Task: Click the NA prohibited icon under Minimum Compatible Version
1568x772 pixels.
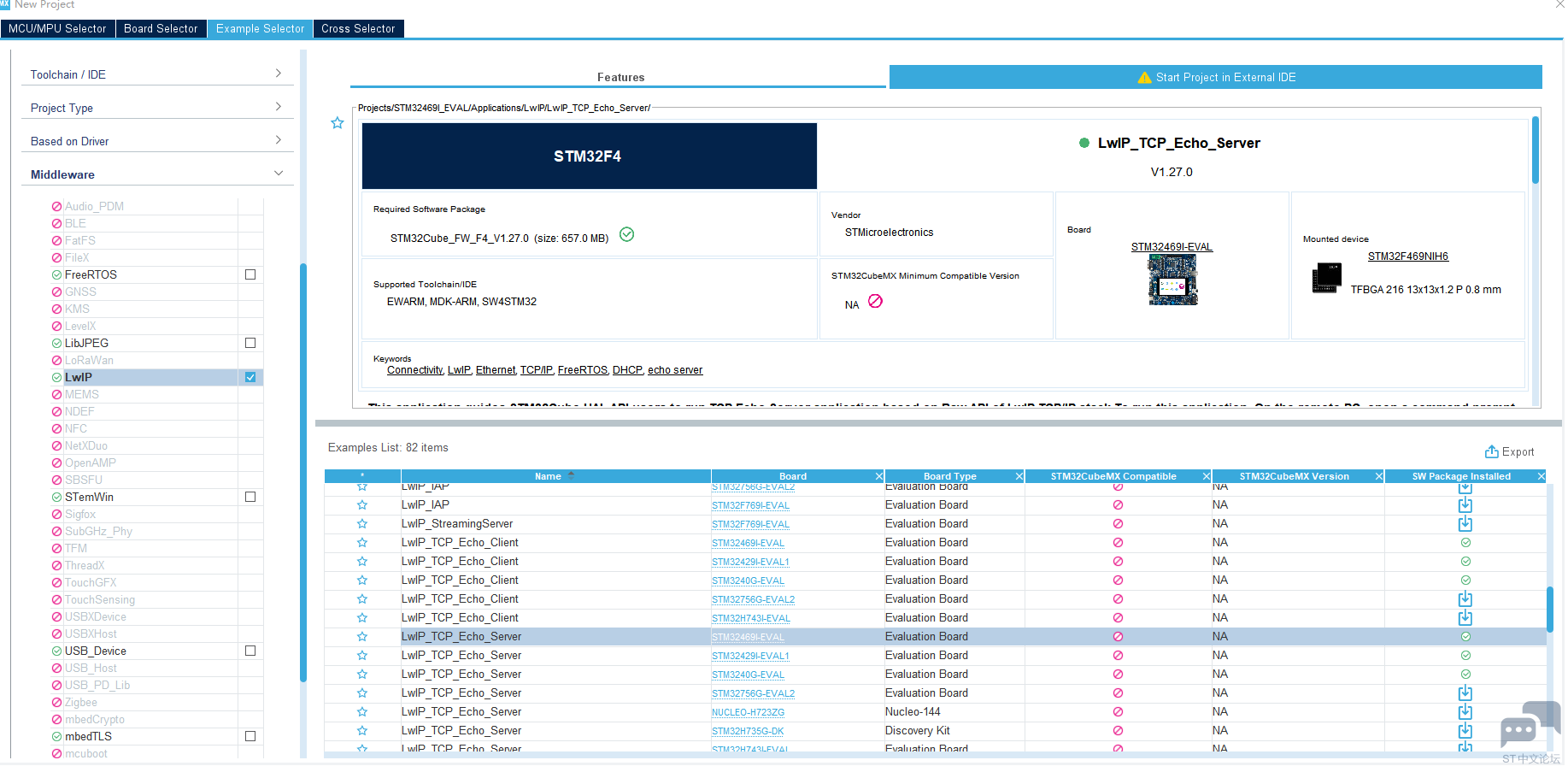Action: tap(875, 301)
